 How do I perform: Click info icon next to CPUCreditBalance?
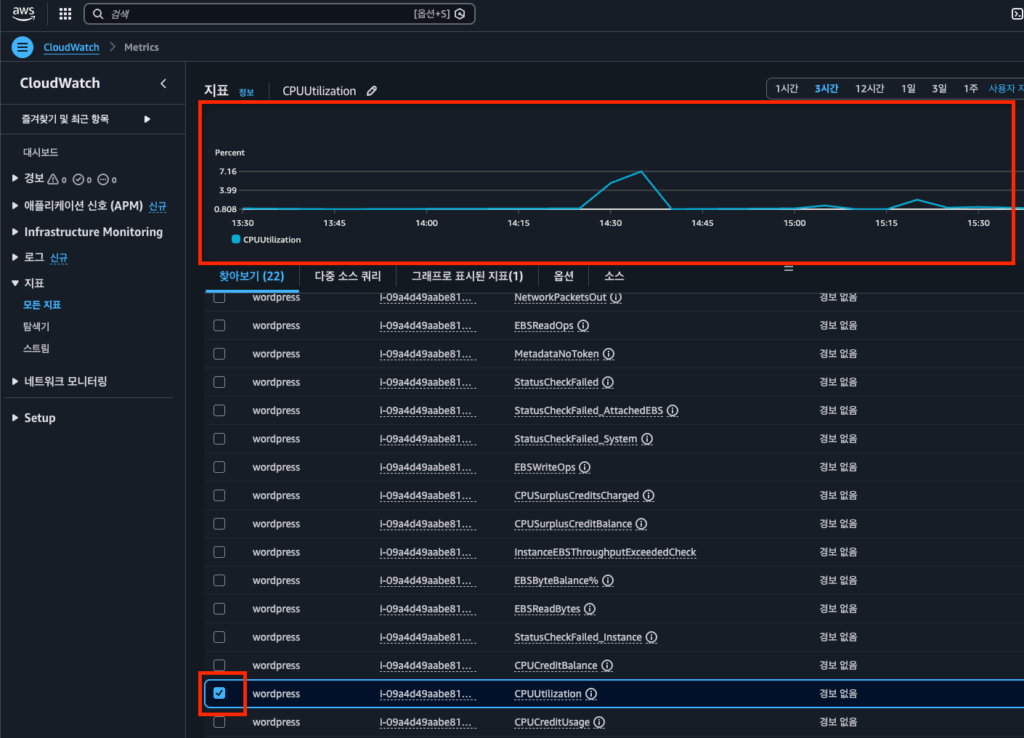(607, 666)
